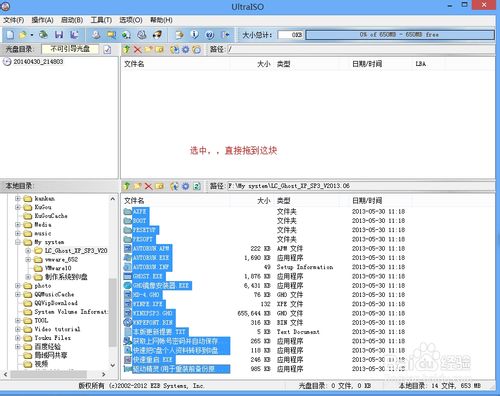500x396 pixels.
Task: Click the Save floppy disk icon
Action: coord(59,35)
